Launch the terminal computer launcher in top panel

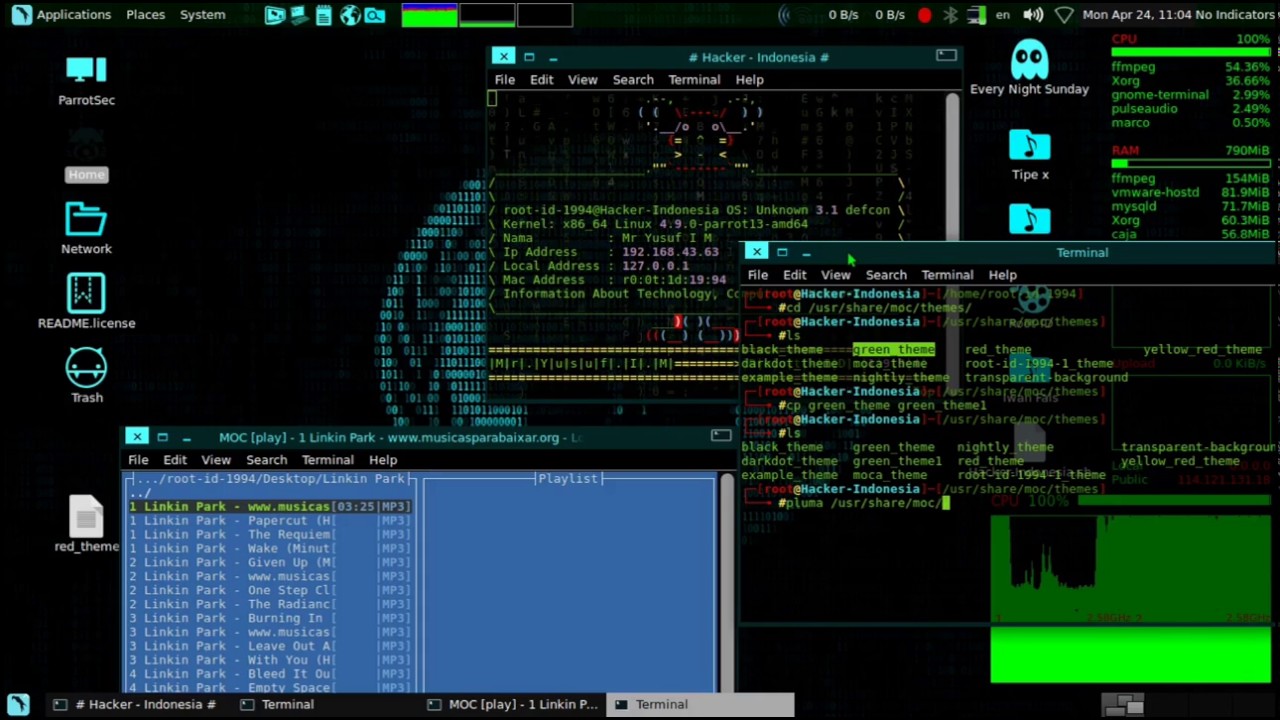299,15
